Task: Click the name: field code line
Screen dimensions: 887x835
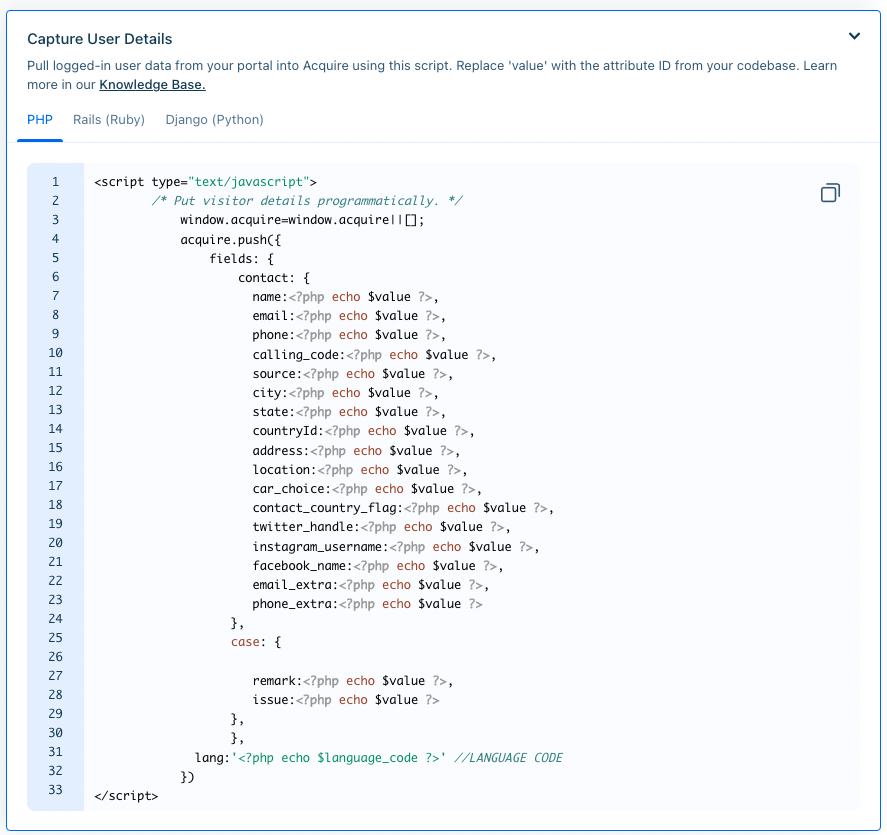Action: [x=345, y=297]
